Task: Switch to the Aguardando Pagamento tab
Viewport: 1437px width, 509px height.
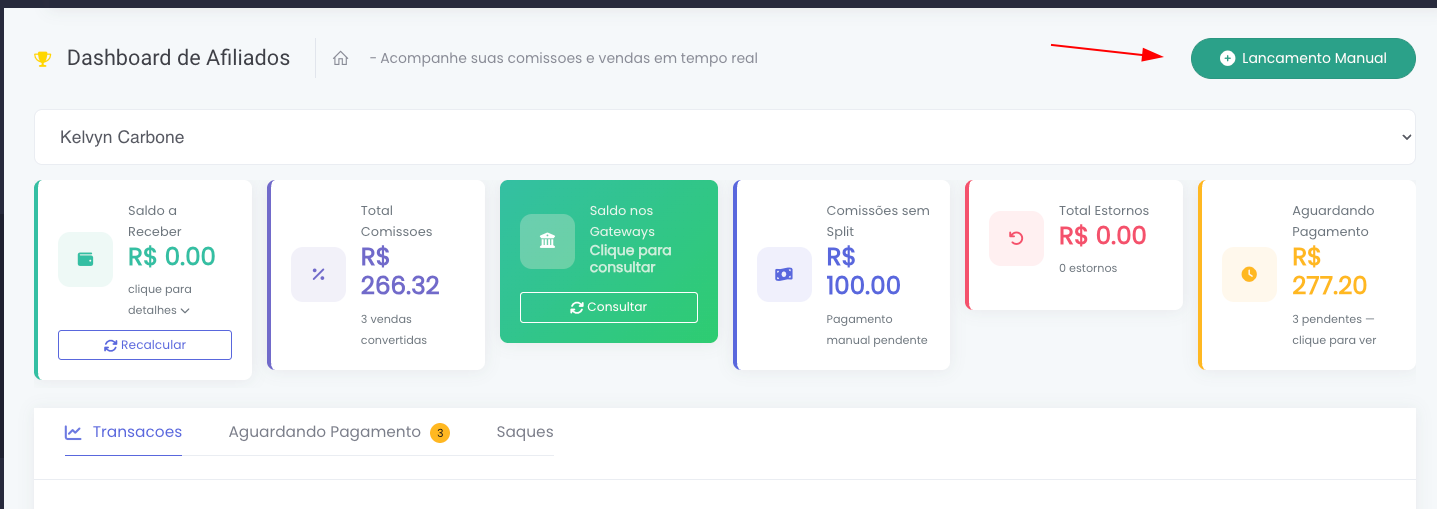Action: coord(339,432)
